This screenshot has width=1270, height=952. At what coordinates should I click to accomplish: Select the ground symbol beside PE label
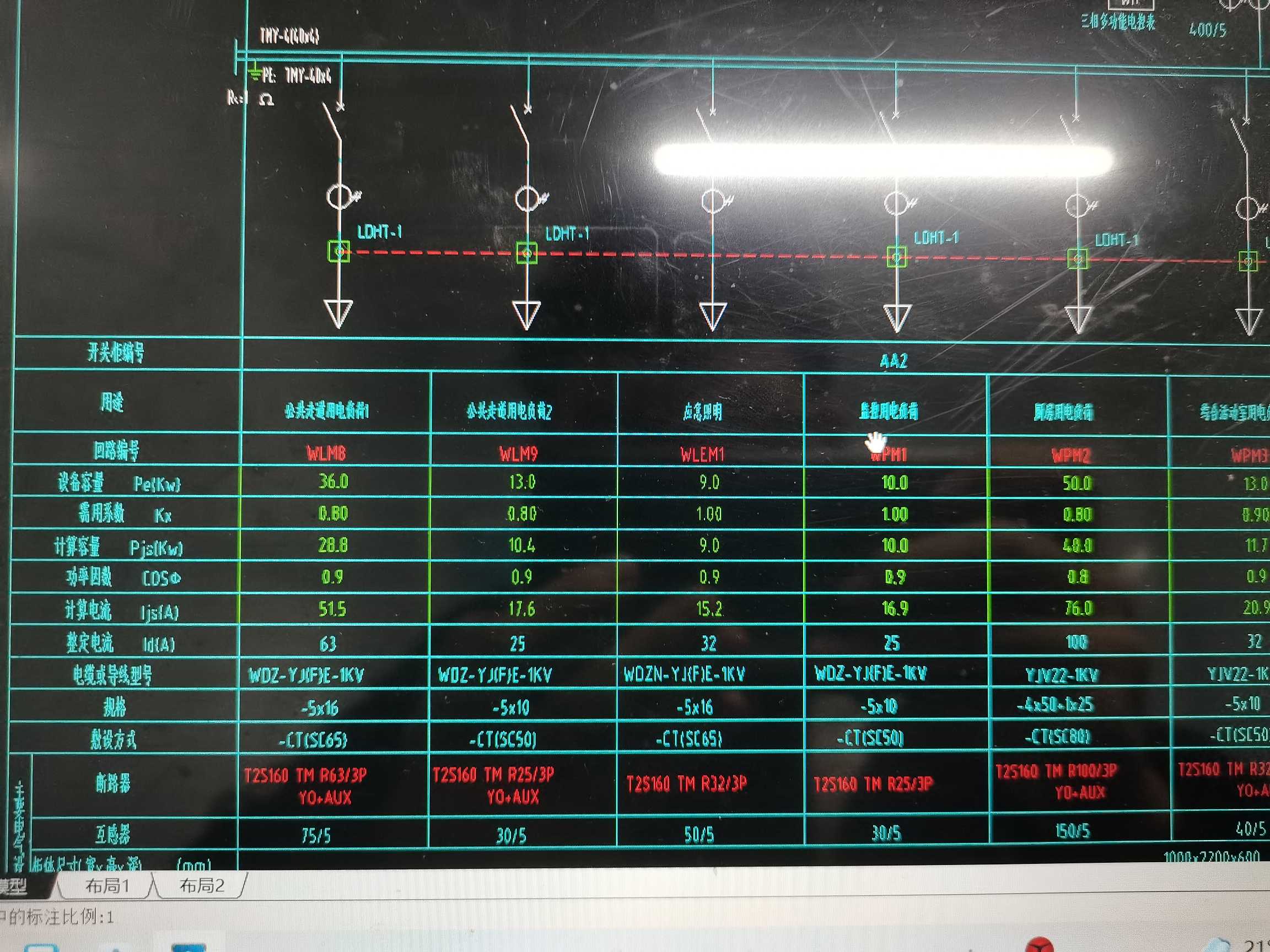(254, 72)
